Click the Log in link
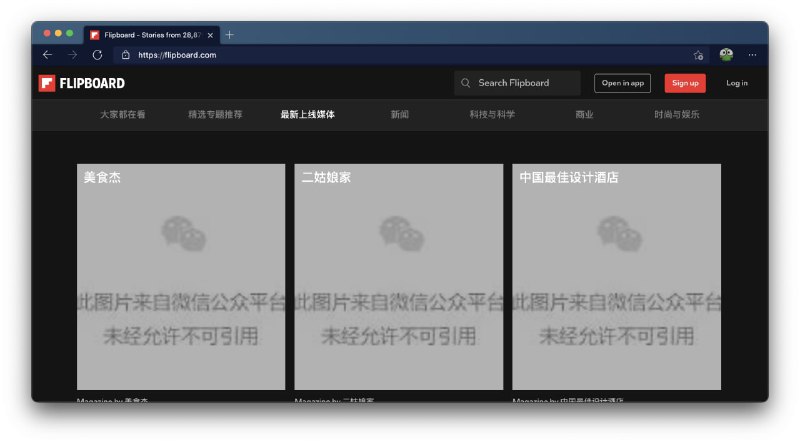The width and height of the screenshot is (800, 444). (737, 83)
